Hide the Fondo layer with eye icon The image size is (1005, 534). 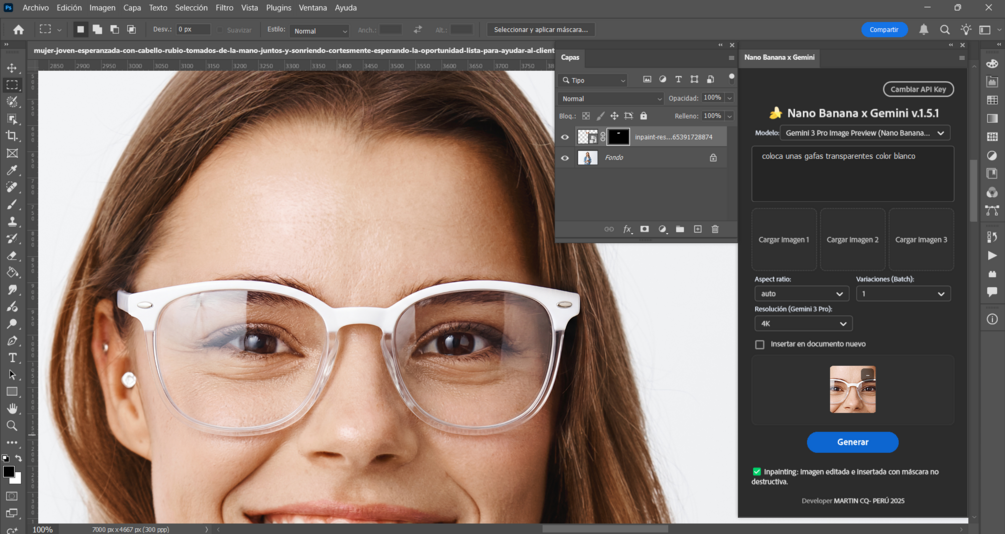pos(565,158)
